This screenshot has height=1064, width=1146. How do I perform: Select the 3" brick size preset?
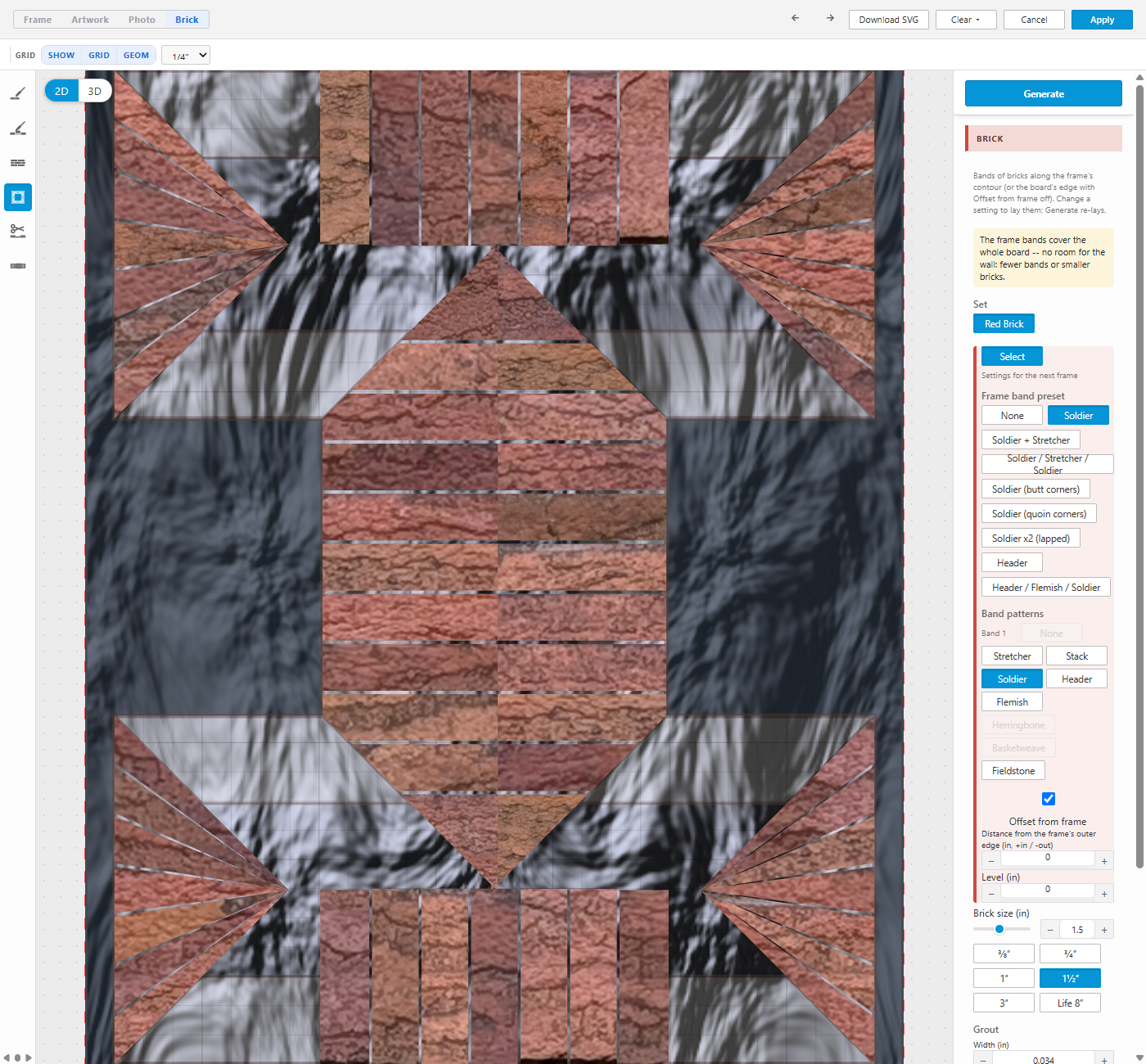pos(1004,1003)
